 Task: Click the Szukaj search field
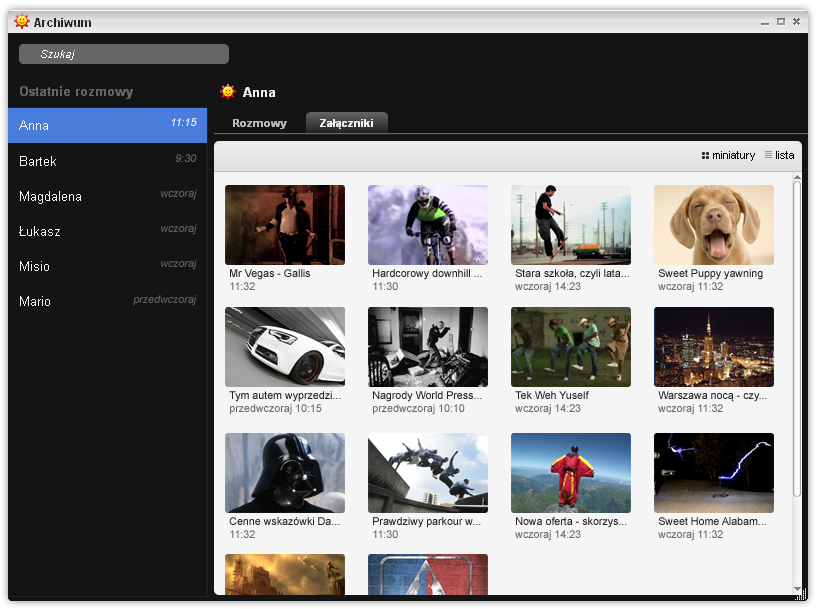[x=124, y=54]
